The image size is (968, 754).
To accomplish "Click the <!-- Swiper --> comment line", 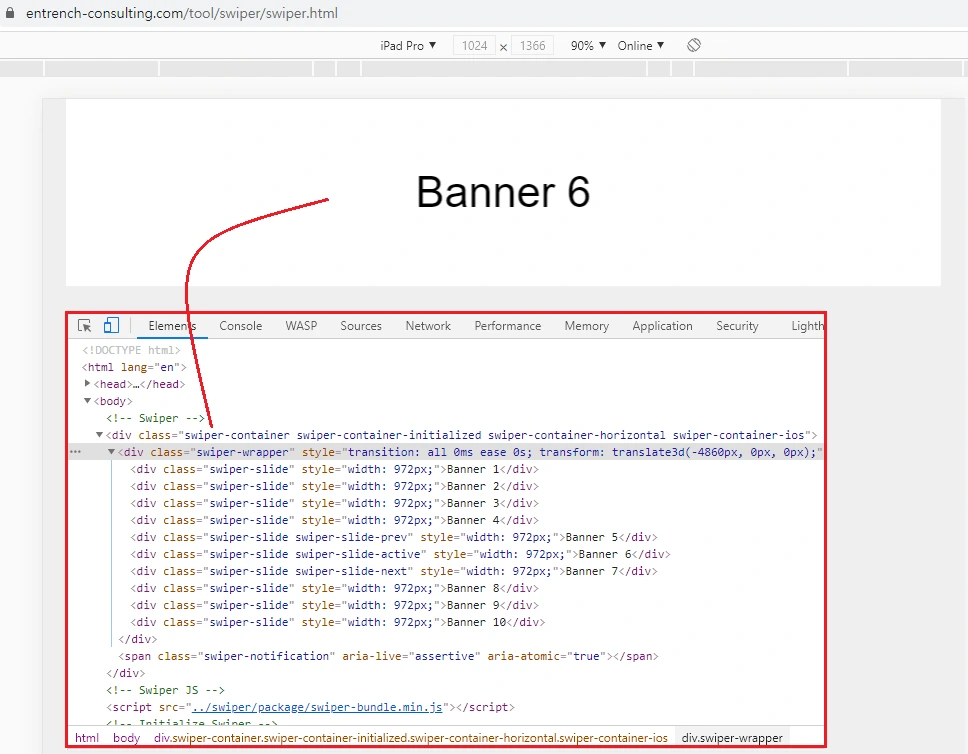I will pos(156,418).
